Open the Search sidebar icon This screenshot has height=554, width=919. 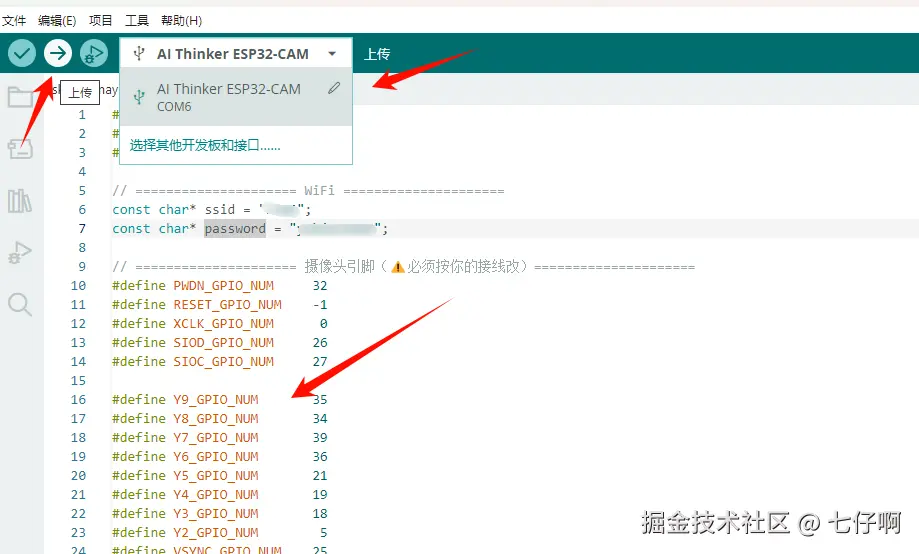click(x=20, y=304)
